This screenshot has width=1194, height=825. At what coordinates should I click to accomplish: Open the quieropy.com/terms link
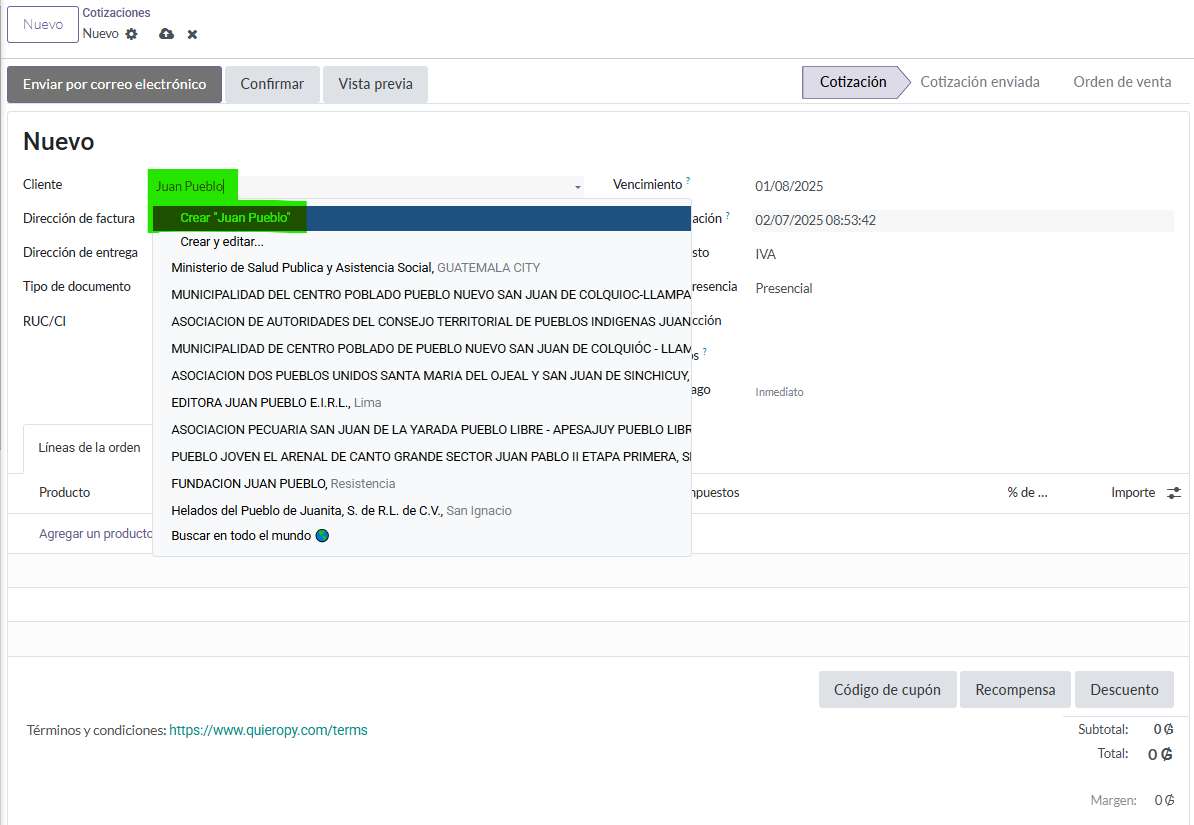coord(268,731)
